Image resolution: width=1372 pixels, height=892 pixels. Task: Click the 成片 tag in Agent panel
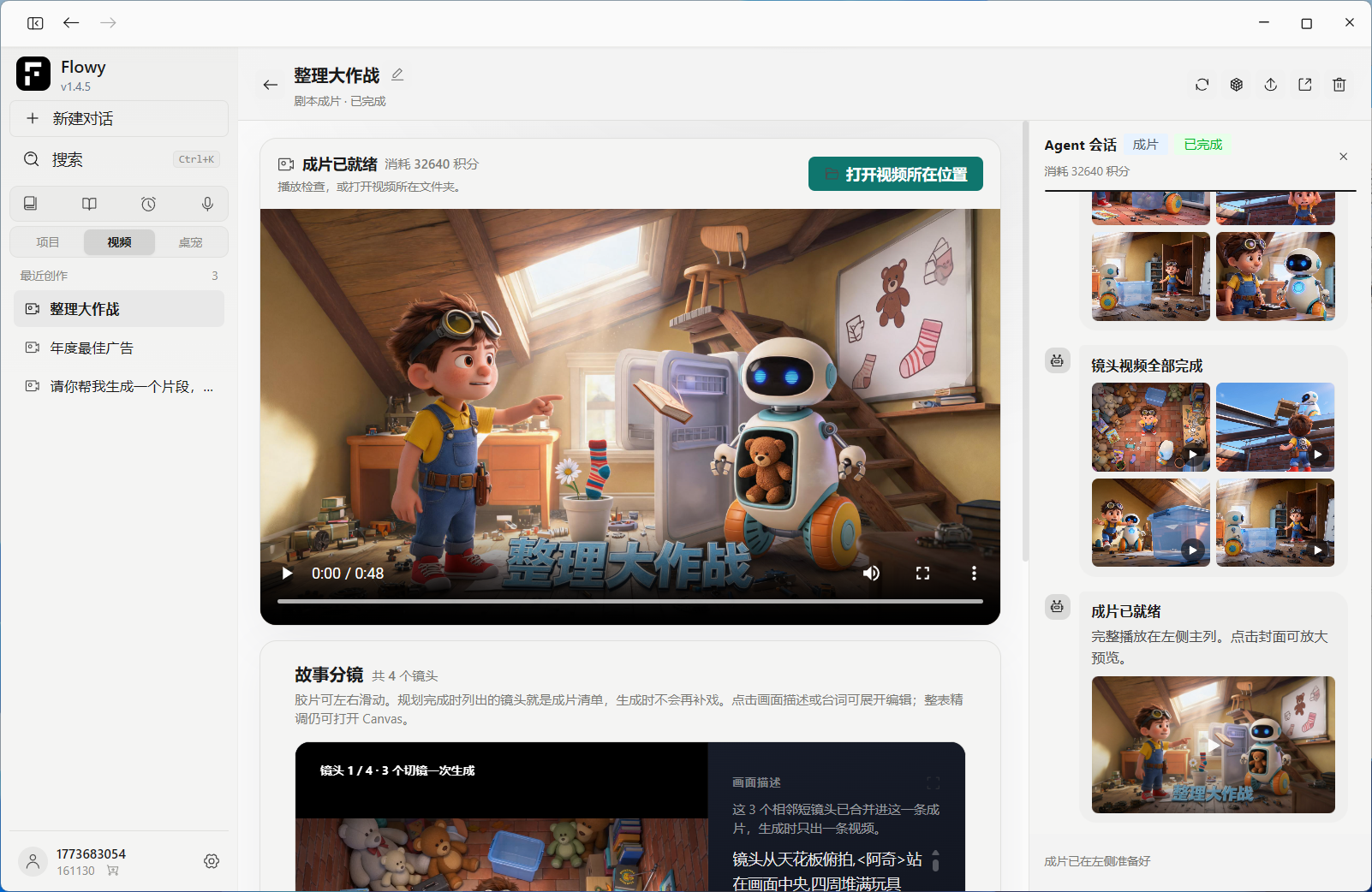(1145, 145)
